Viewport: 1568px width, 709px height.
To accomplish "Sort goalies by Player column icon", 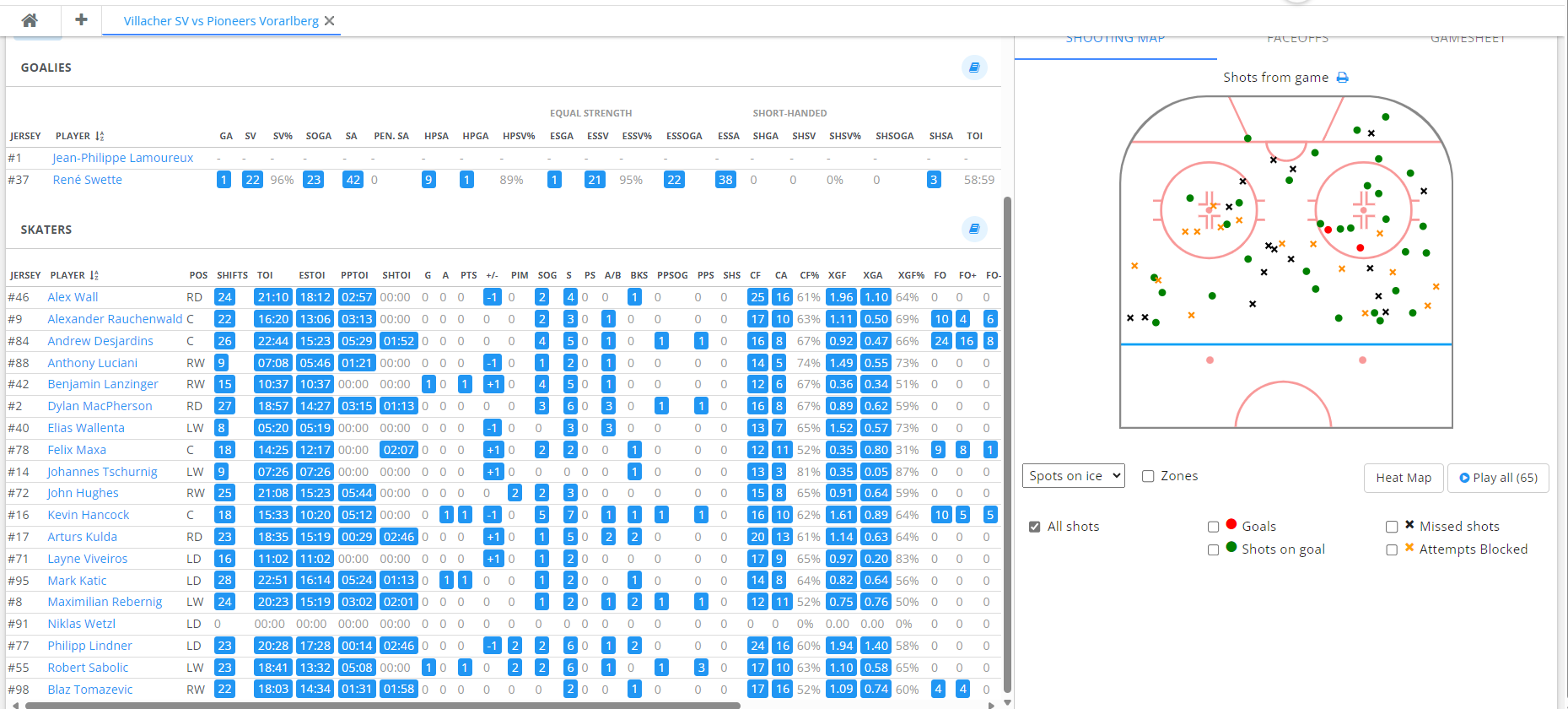I will [100, 136].
